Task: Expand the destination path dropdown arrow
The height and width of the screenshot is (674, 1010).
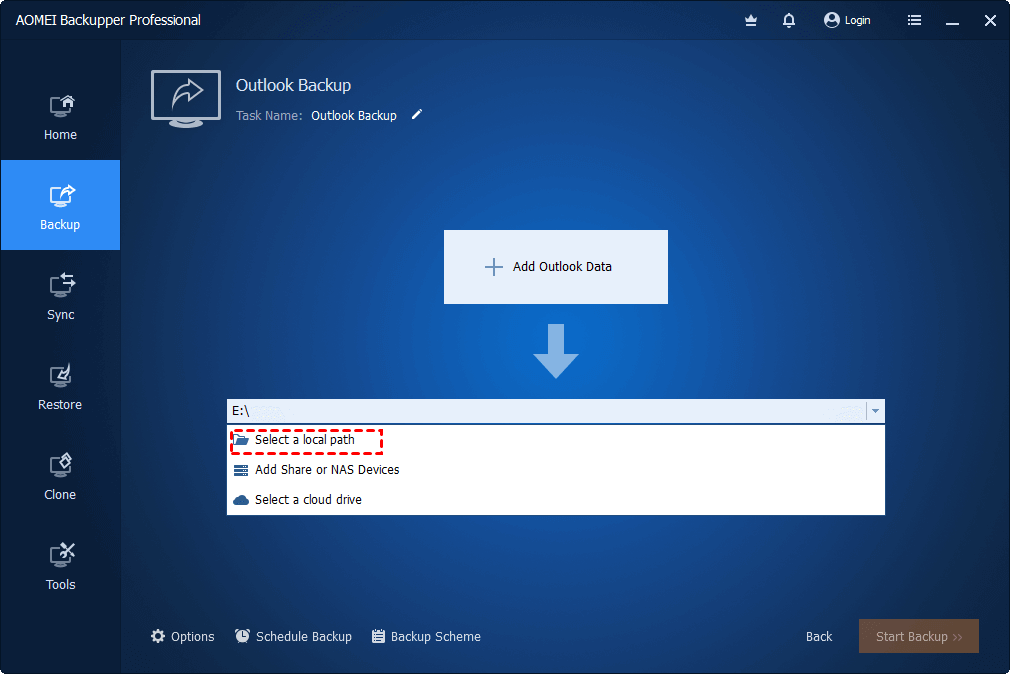Action: (x=875, y=410)
